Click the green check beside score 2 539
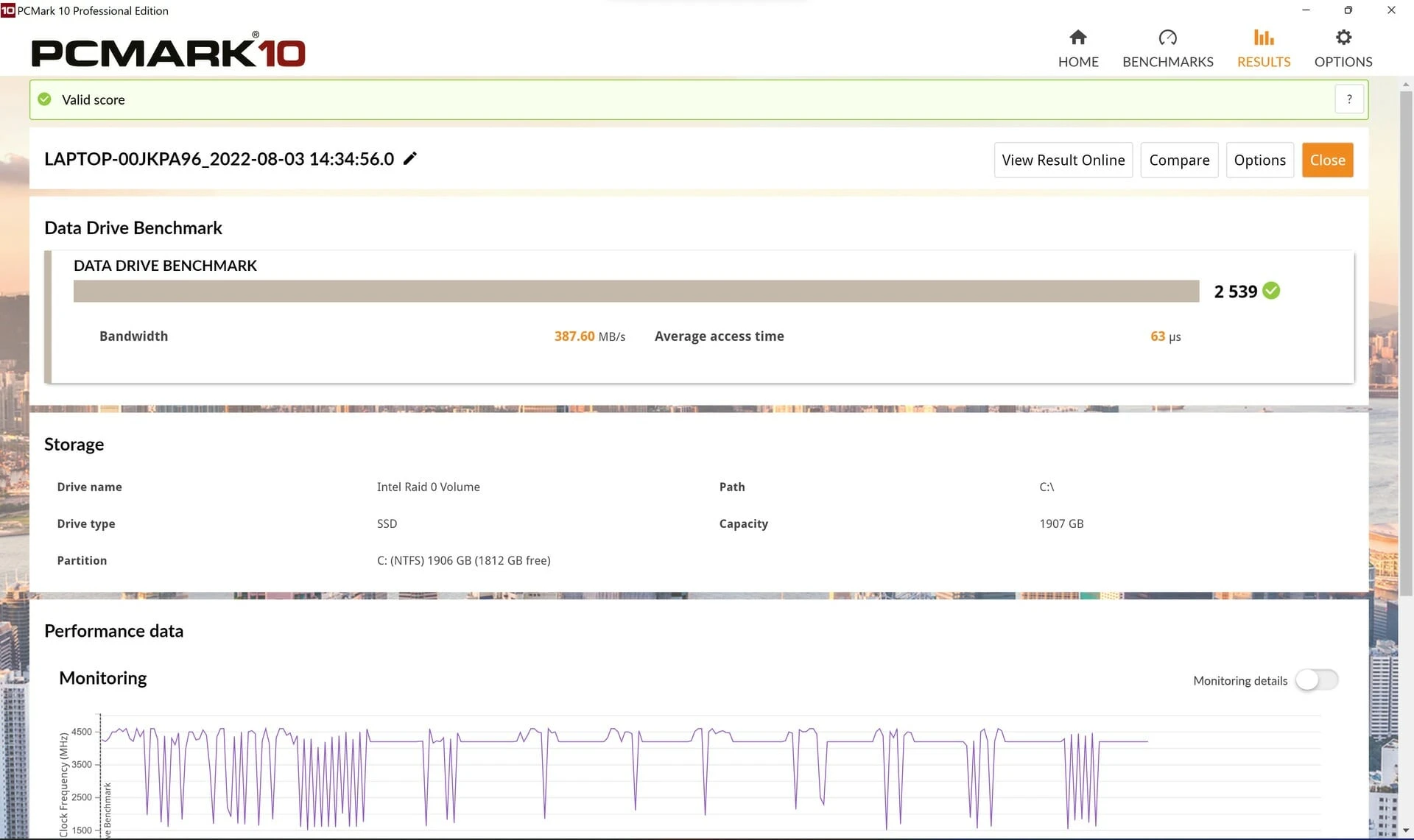Image resolution: width=1414 pixels, height=840 pixels. click(x=1271, y=291)
